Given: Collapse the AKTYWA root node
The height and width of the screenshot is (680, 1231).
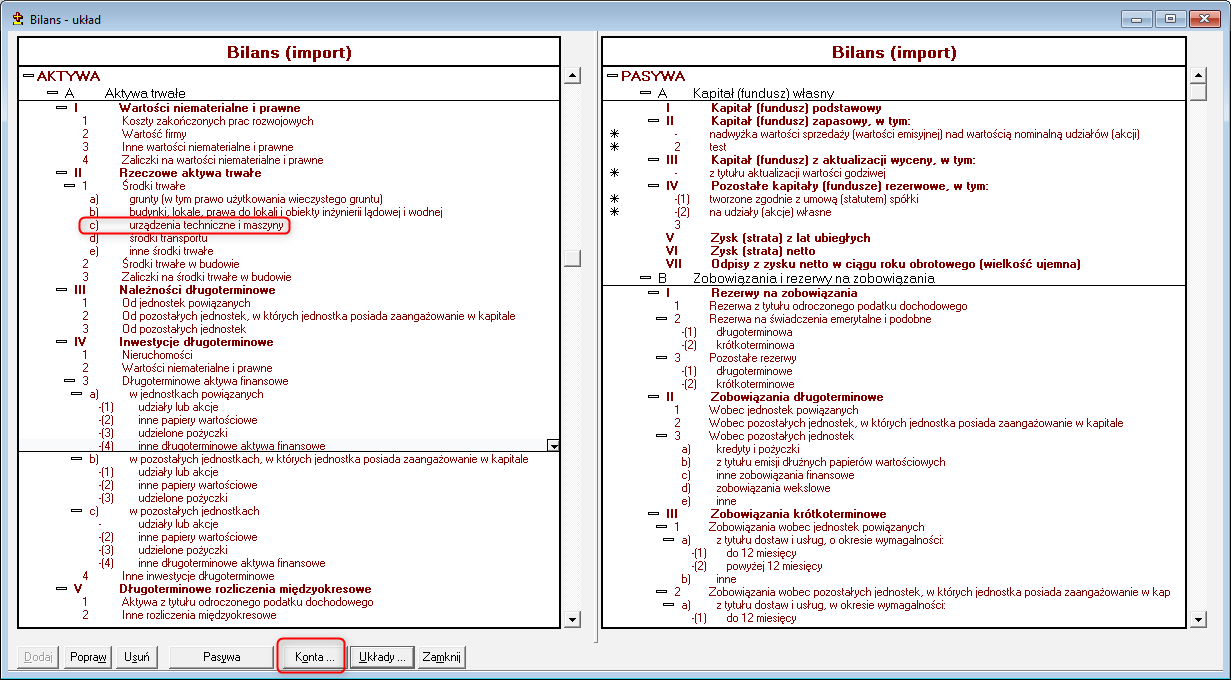Looking at the screenshot, I should point(28,76).
